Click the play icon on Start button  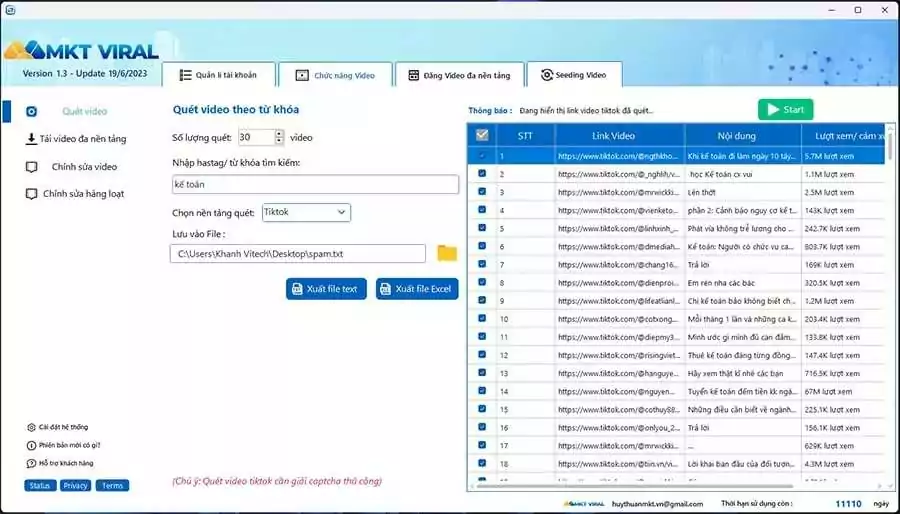point(773,110)
